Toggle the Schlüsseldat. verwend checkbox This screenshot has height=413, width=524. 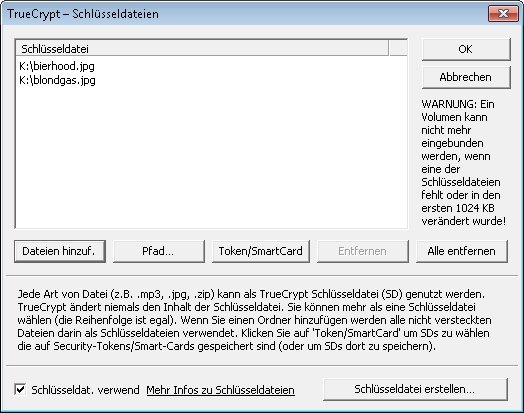(20, 389)
